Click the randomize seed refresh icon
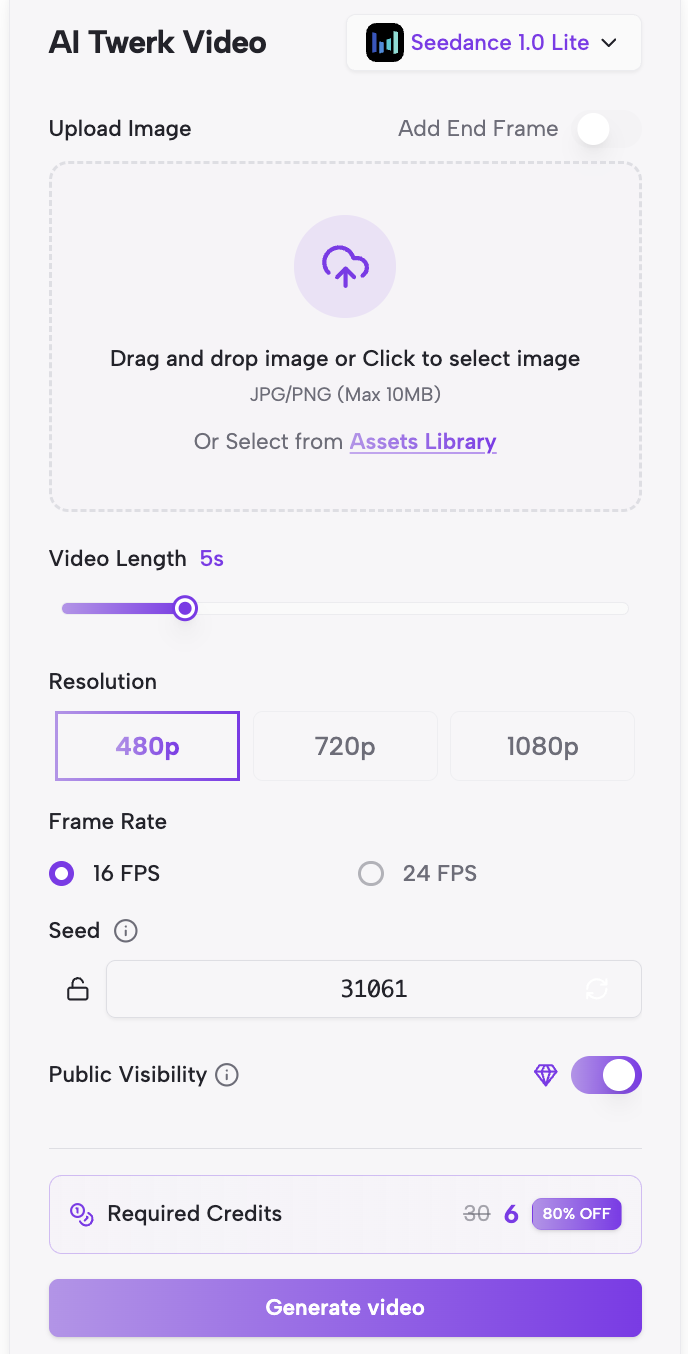This screenshot has height=1354, width=688. coord(596,989)
